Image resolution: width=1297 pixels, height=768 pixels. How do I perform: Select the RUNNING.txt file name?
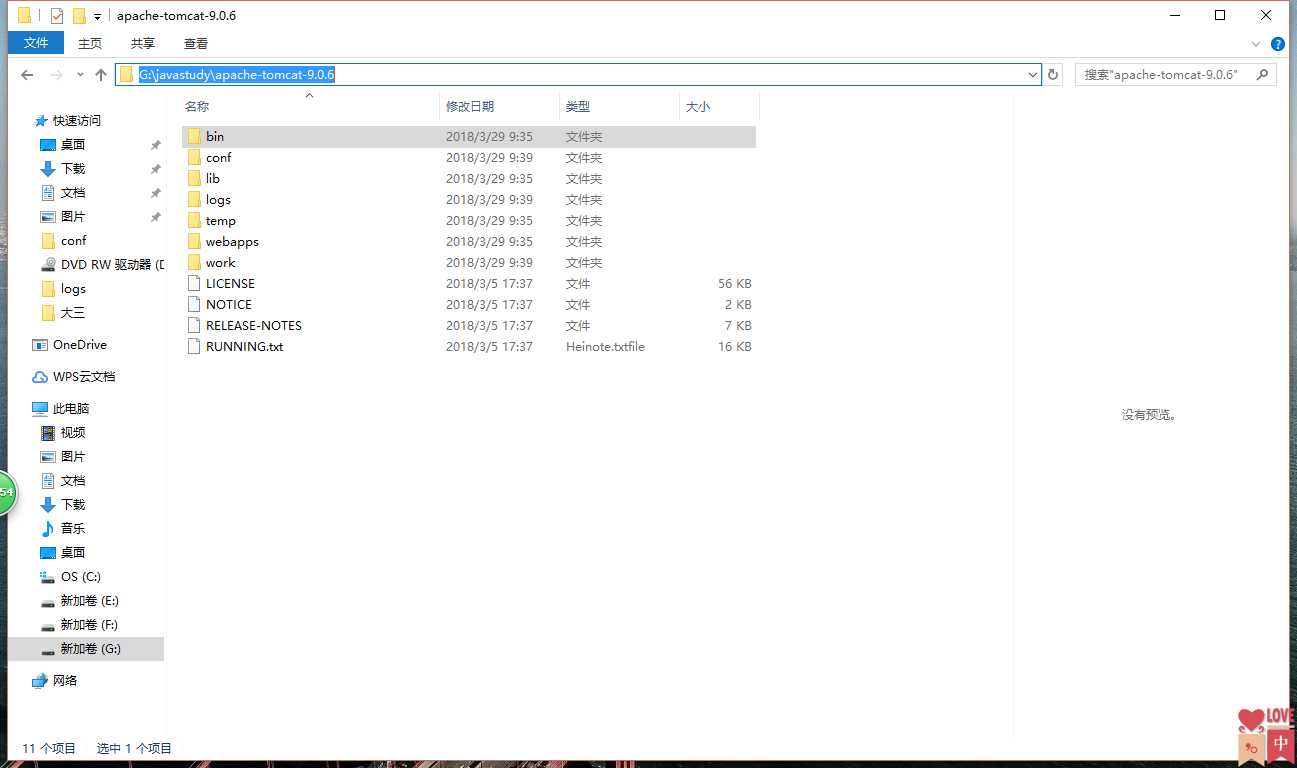pos(244,346)
